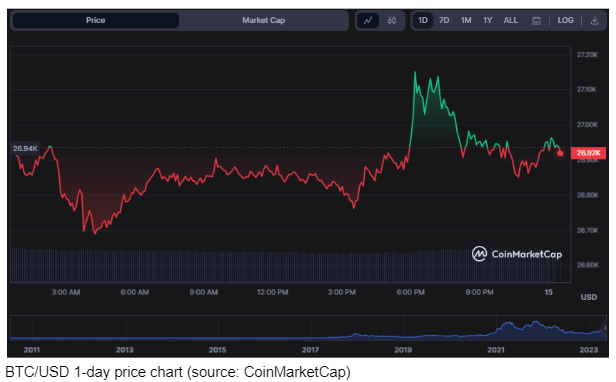Click 2013 on the history overview
The height and width of the screenshot is (382, 616).
(125, 350)
